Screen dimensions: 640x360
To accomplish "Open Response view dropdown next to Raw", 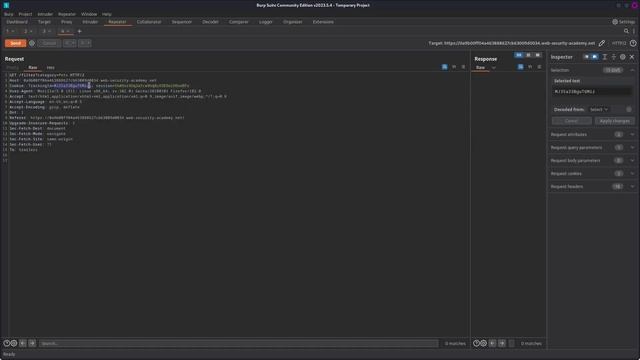I will coord(494,68).
